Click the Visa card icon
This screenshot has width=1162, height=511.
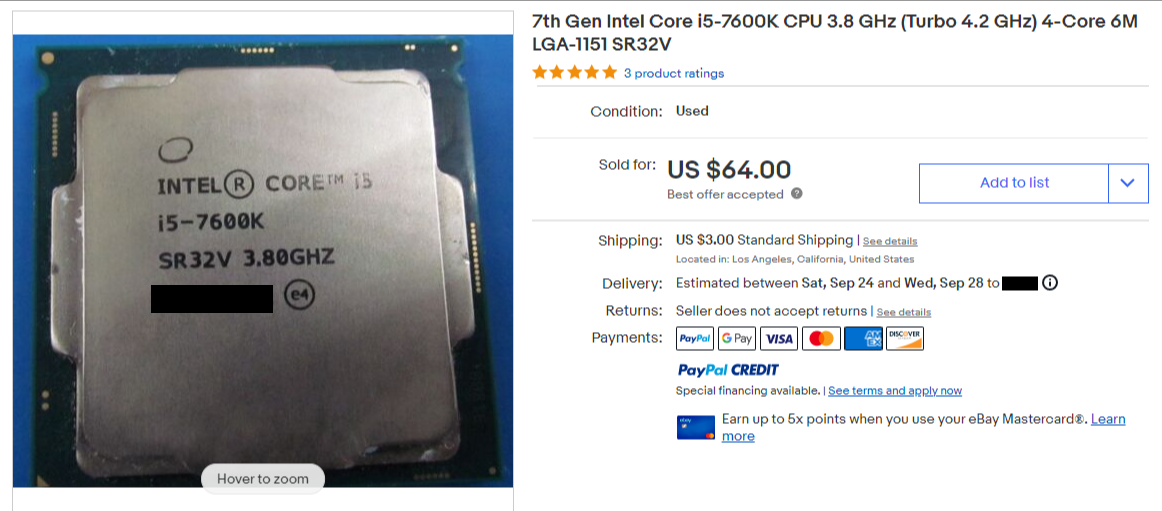click(x=779, y=338)
